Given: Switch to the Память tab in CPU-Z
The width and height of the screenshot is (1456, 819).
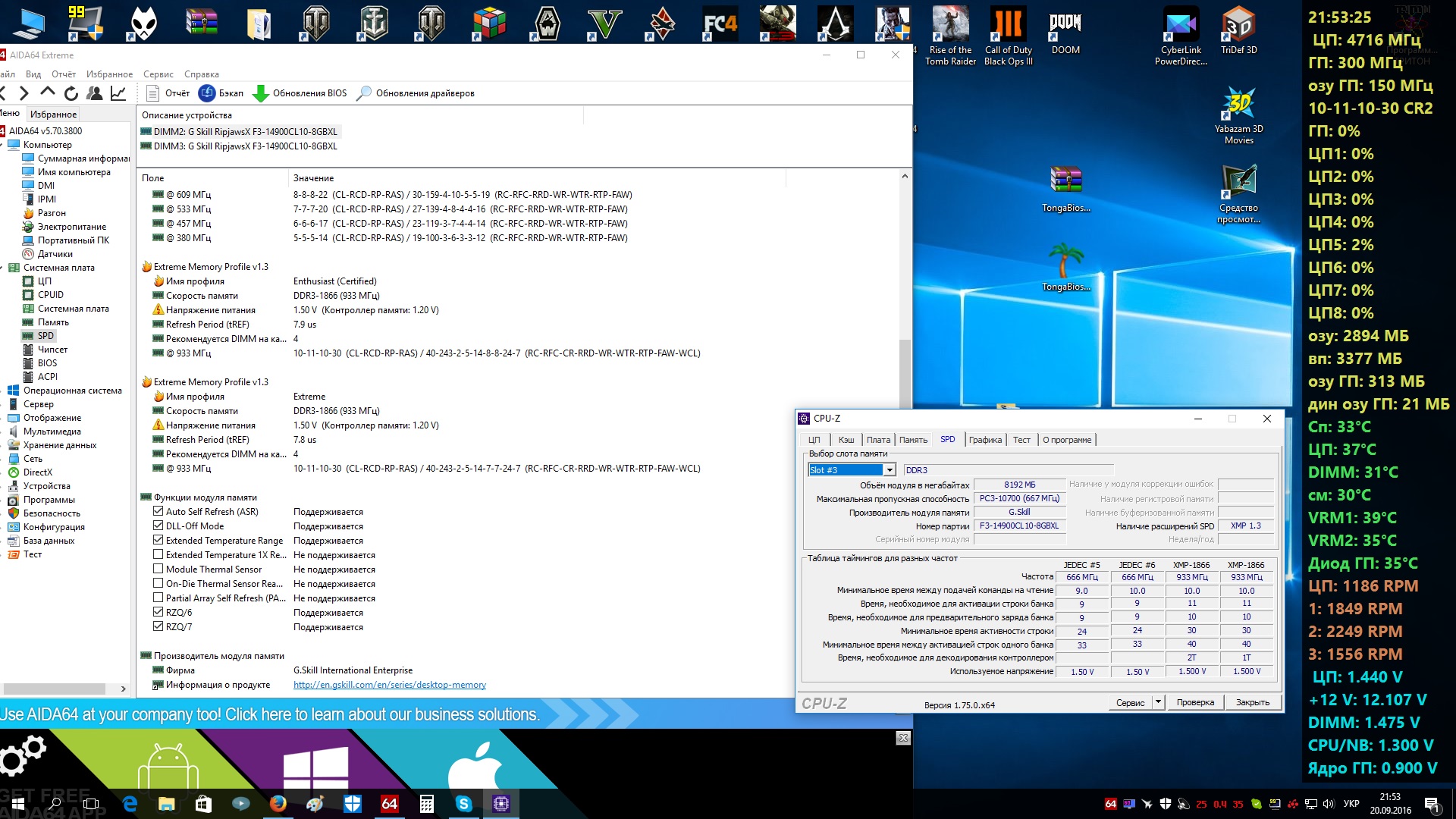Looking at the screenshot, I should 913,440.
